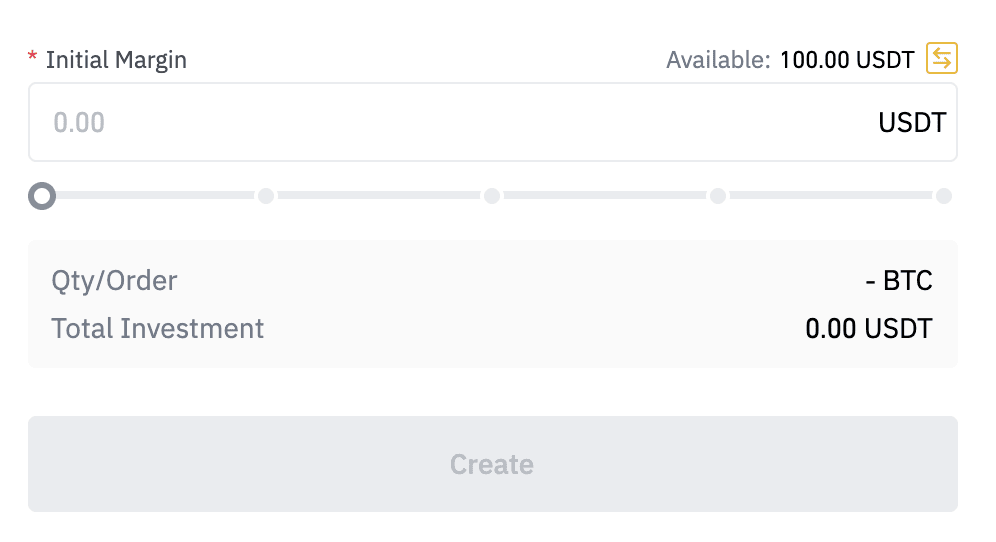Set margin slider to 75% mark
This screenshot has width=996, height=542.
coord(718,196)
